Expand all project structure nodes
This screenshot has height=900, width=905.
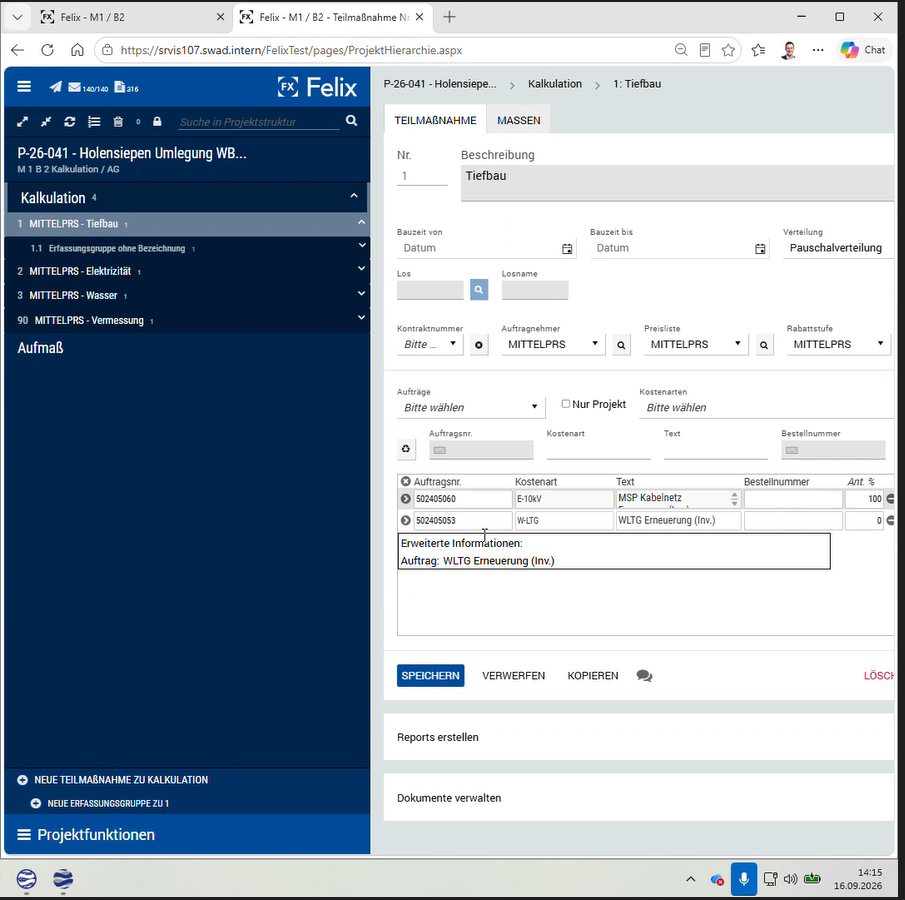tap(23, 122)
